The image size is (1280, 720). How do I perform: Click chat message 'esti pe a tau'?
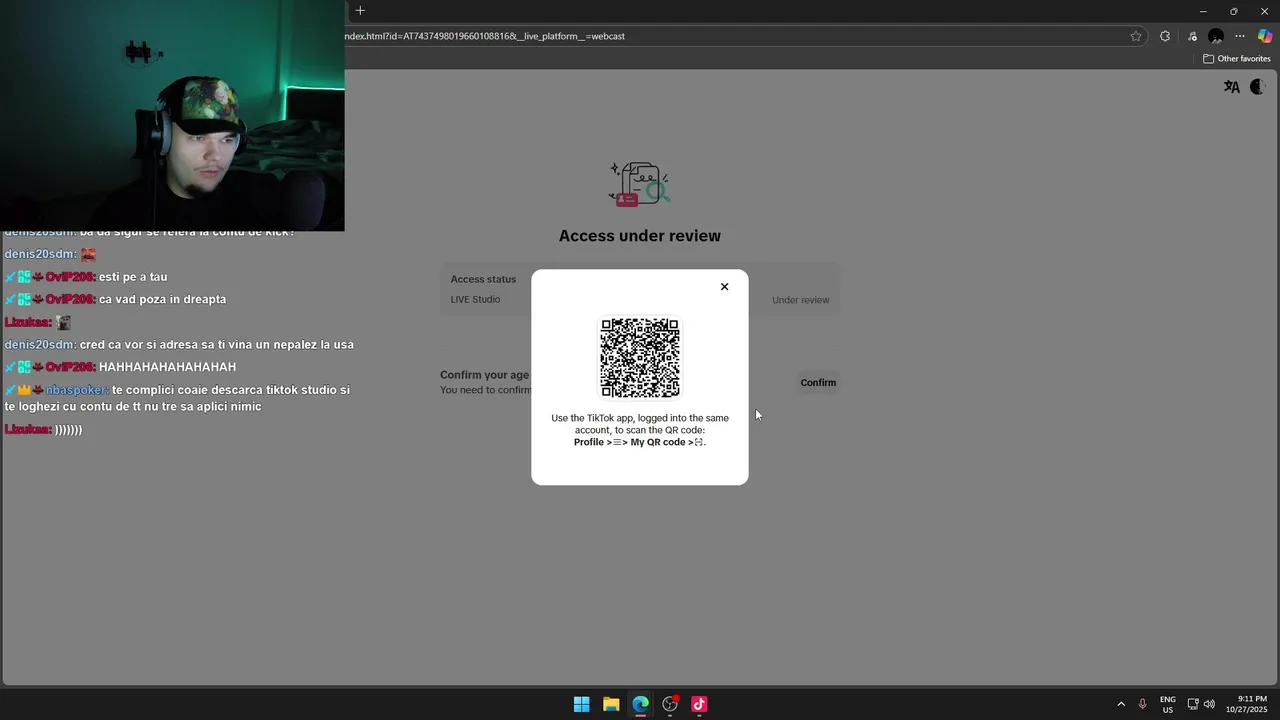click(133, 277)
